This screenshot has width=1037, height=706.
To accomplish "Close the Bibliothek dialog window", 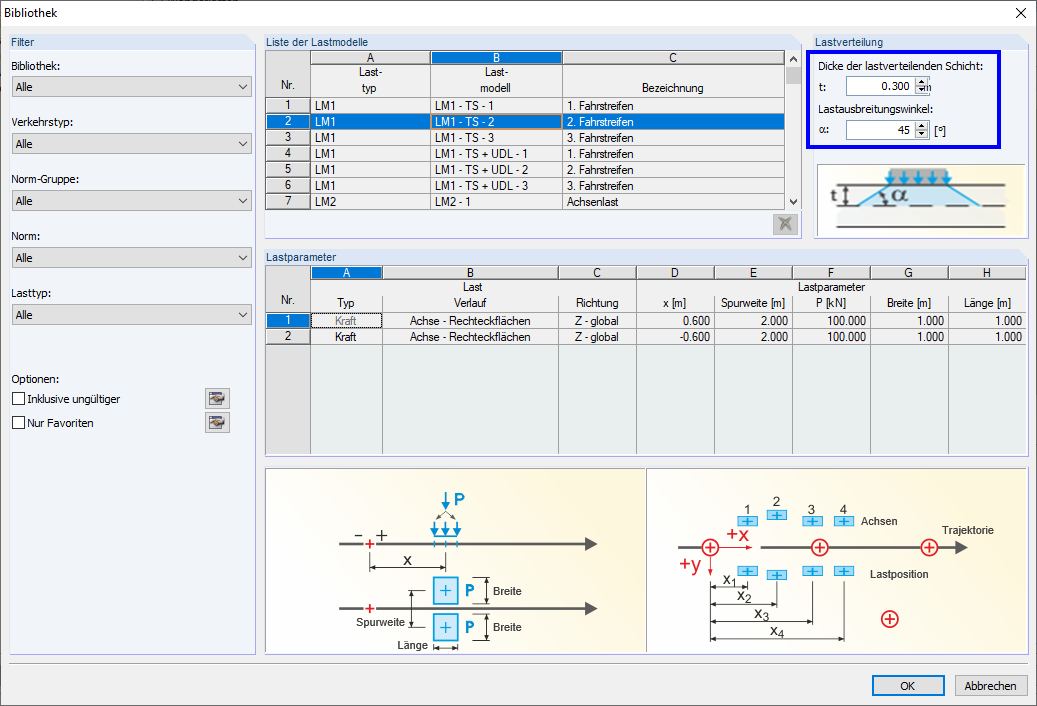I will tap(1021, 13).
